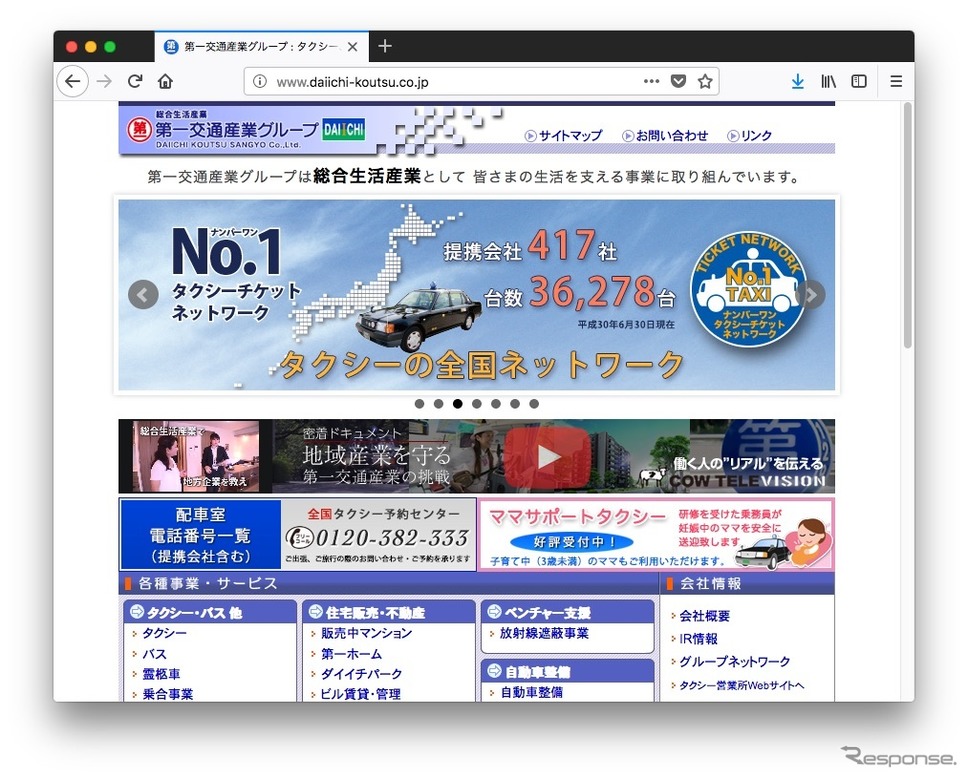The height and width of the screenshot is (778, 968).
Task: Open the 放射線遮蔽事業 link
Action: (544, 633)
